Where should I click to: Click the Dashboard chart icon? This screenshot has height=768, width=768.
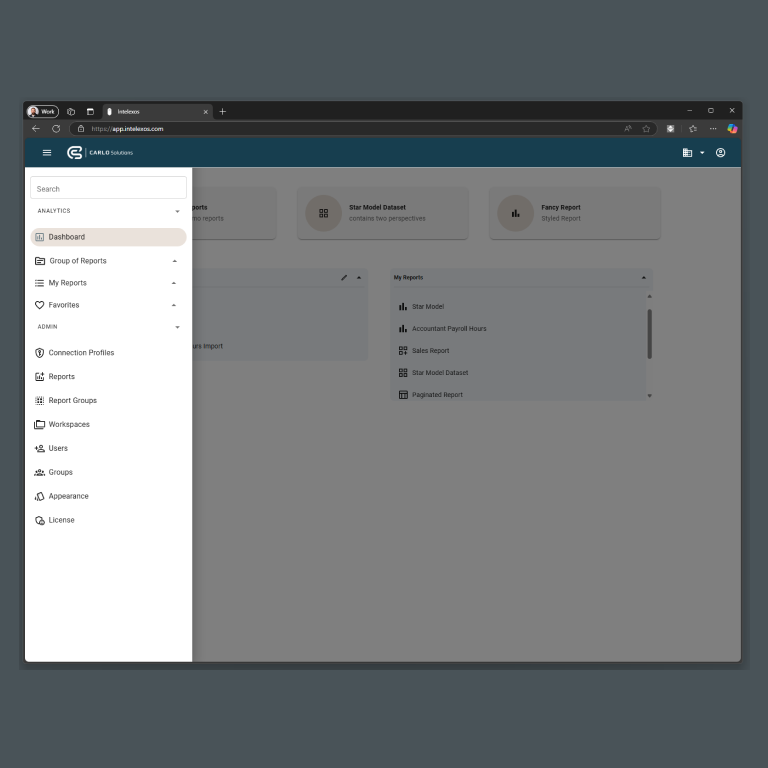[40, 237]
